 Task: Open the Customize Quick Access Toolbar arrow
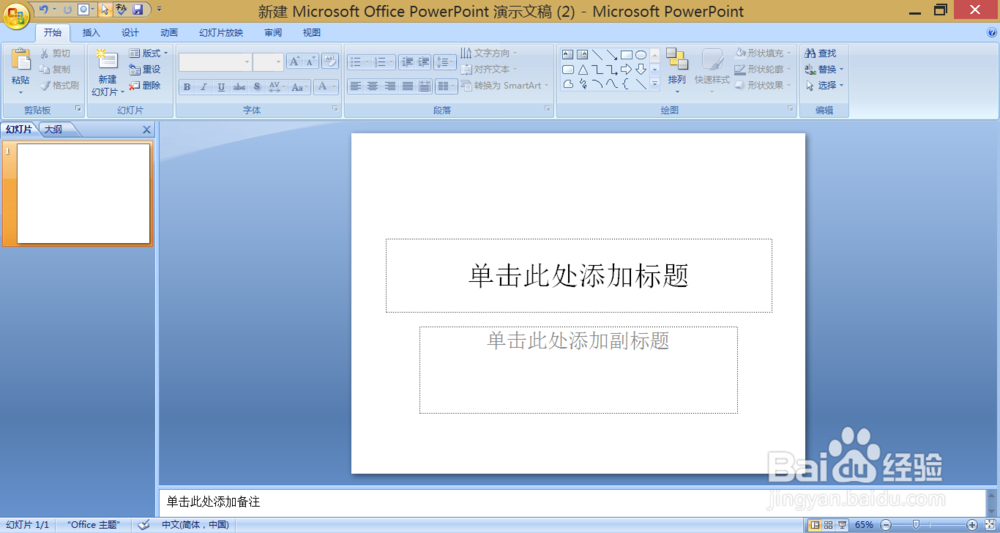[x=159, y=10]
